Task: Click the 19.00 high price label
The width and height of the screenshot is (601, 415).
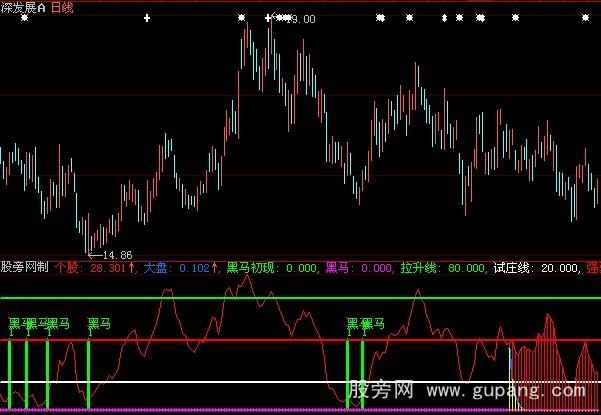Action: (x=302, y=19)
